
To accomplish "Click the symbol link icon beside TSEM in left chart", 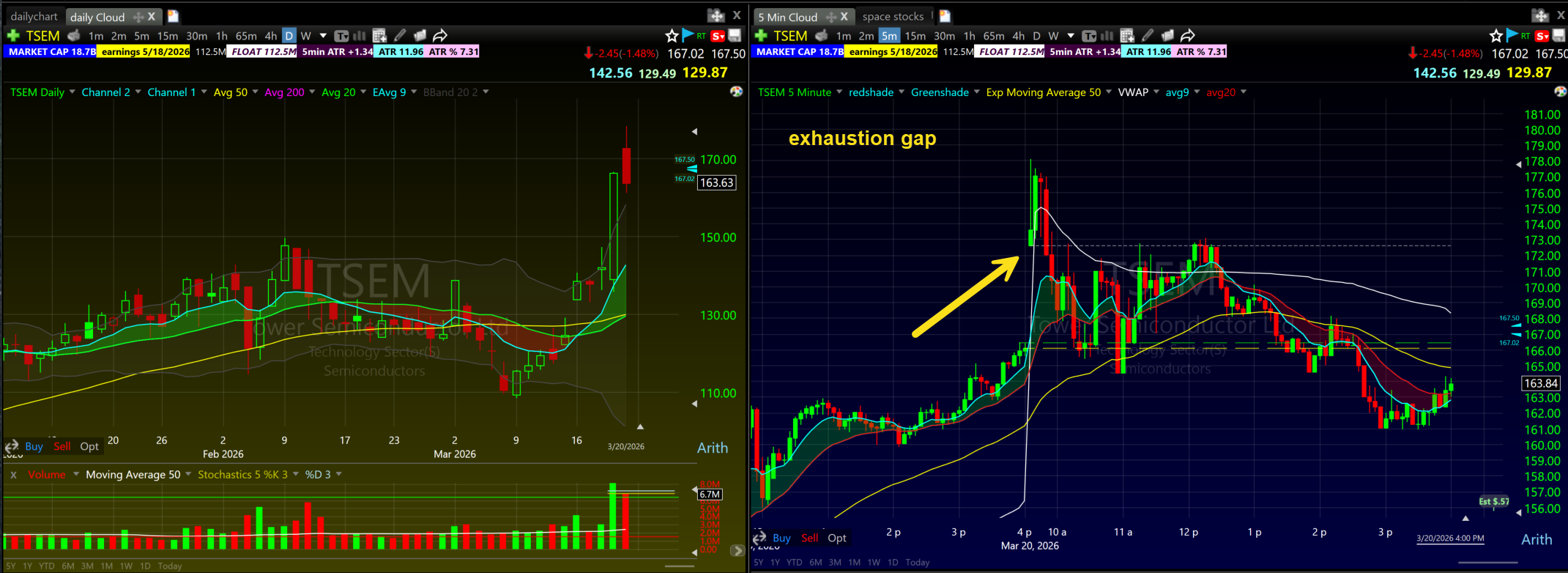I will tap(73, 35).
